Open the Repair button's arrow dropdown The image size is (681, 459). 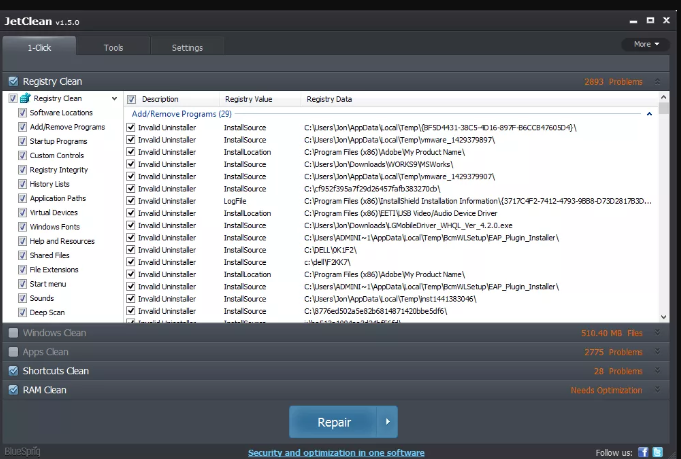[x=387, y=422]
